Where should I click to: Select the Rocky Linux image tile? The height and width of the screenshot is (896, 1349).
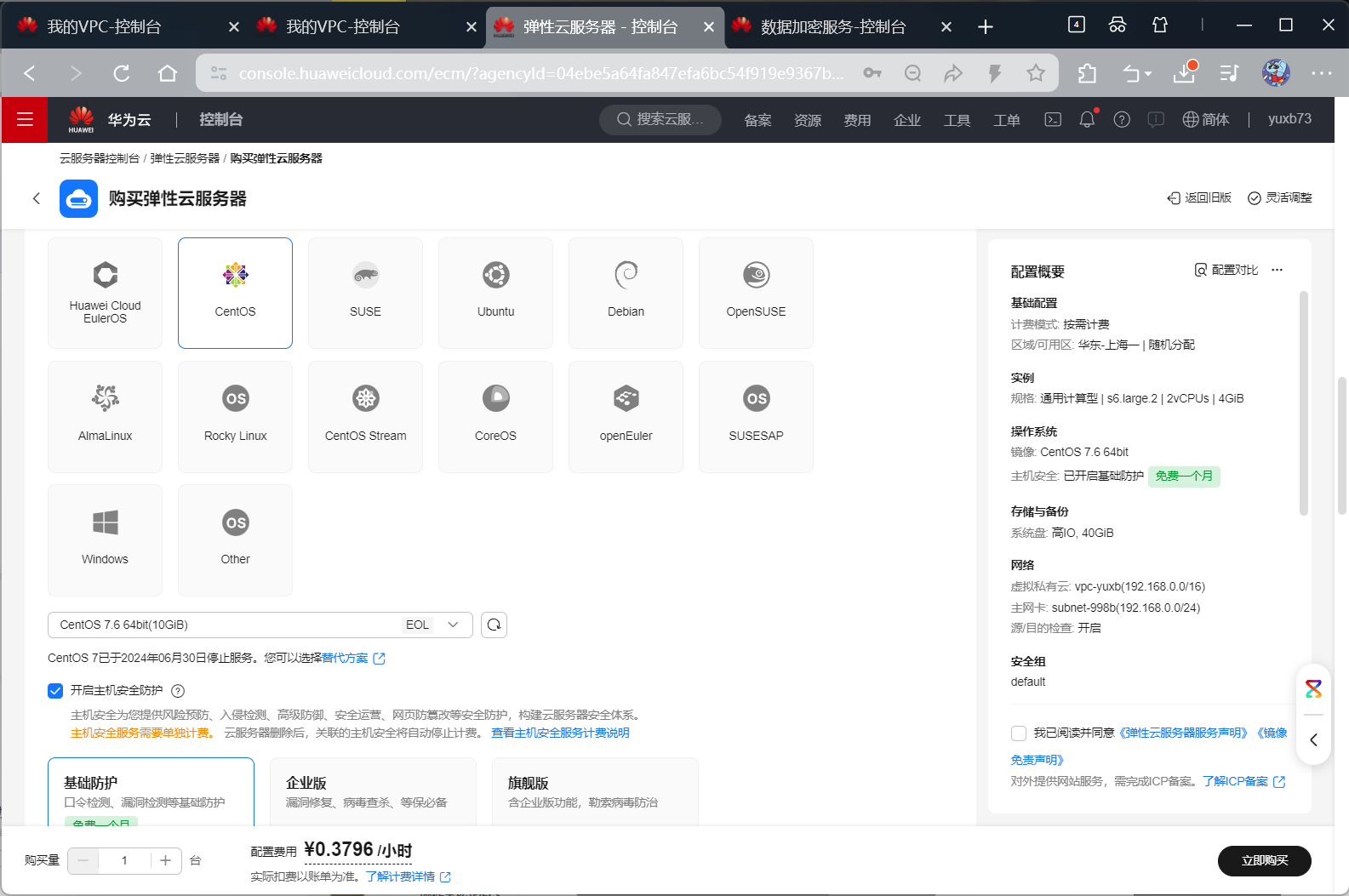click(235, 417)
